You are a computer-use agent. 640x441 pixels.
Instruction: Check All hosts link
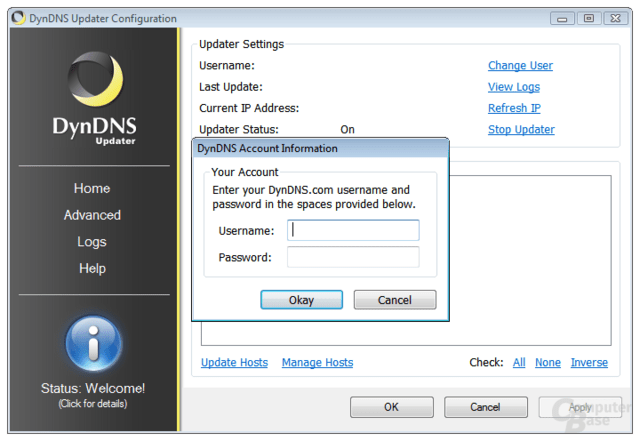pos(519,362)
